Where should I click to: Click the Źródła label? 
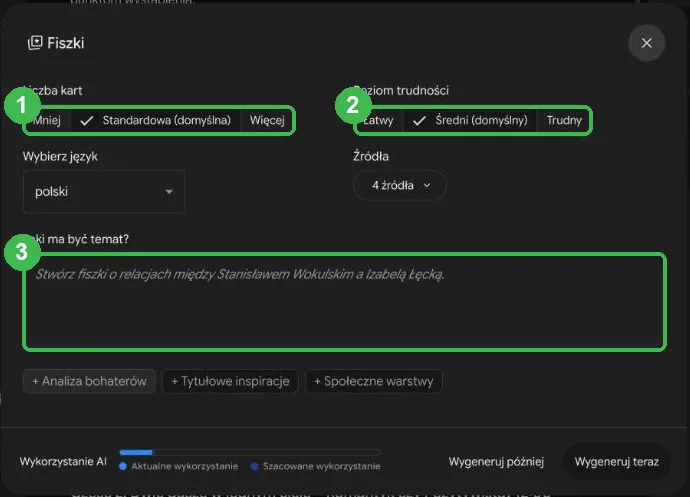tap(371, 156)
